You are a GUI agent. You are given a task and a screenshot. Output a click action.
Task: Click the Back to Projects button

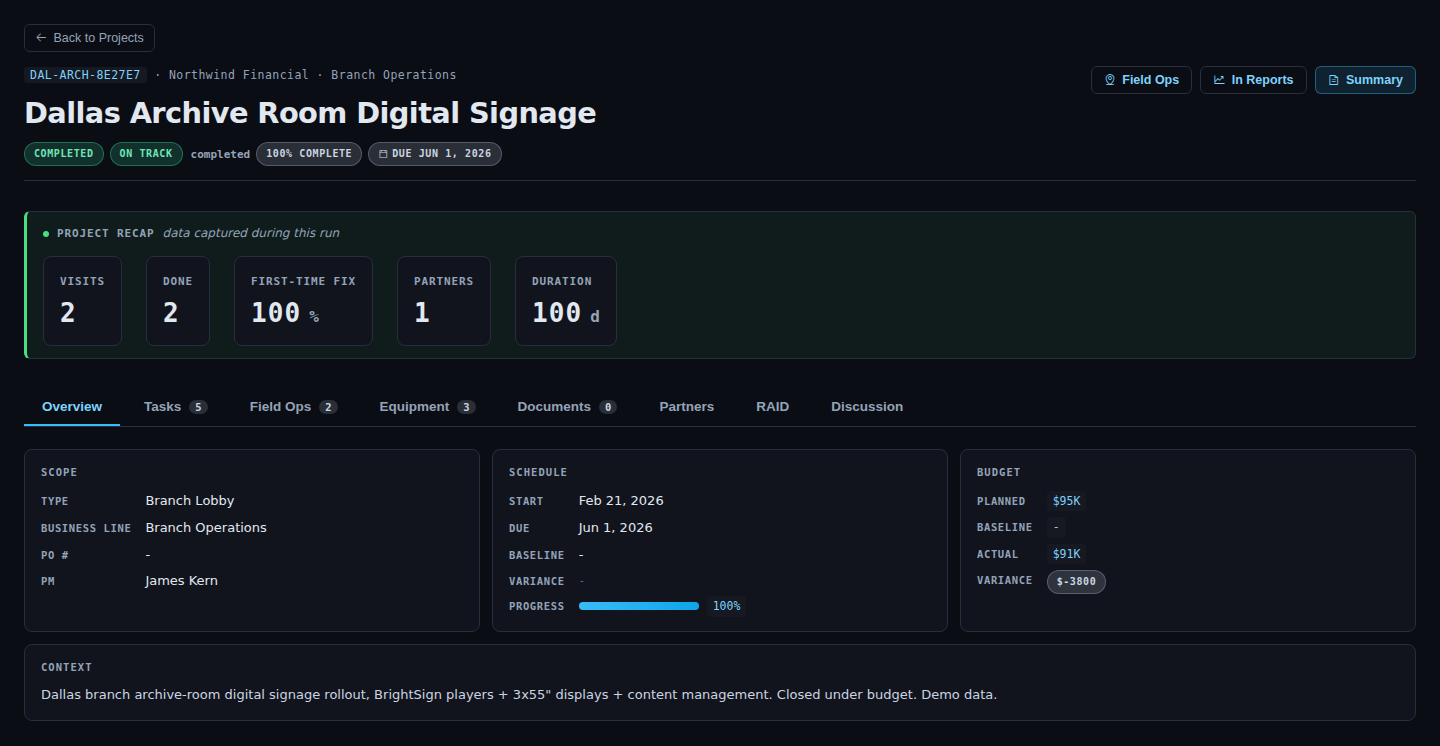pyautogui.click(x=89, y=38)
